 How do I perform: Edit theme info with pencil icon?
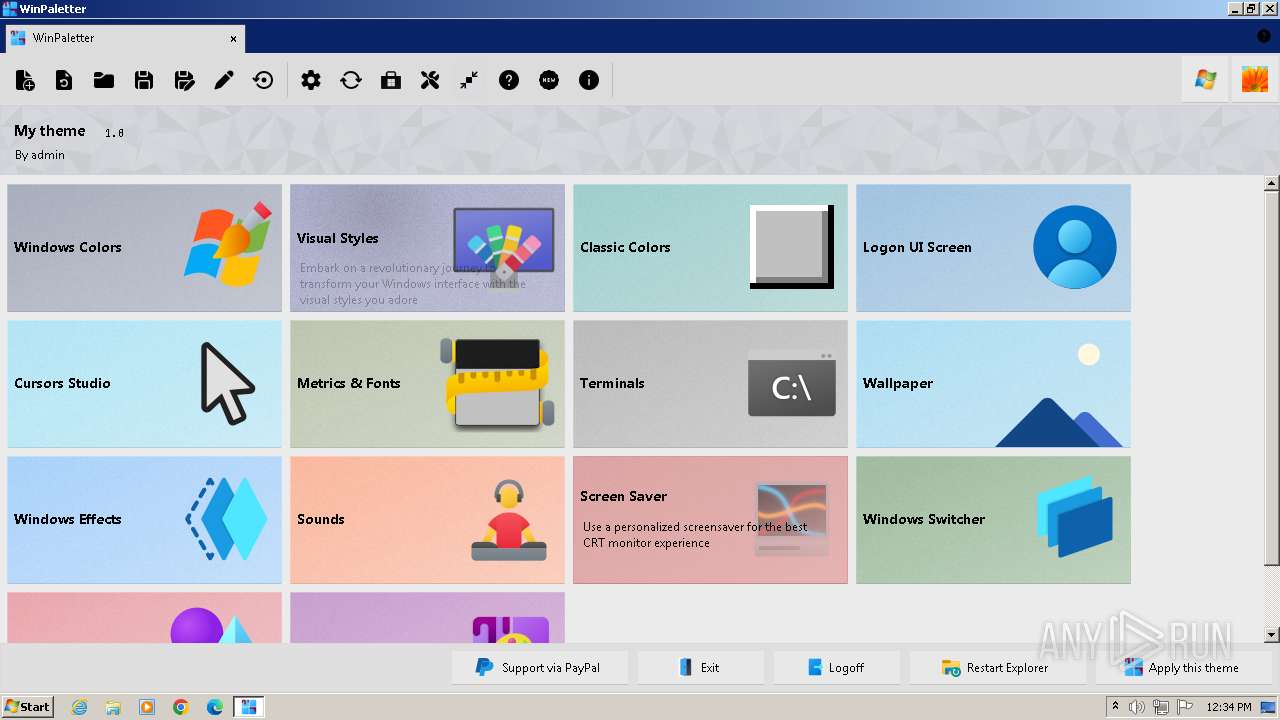[224, 80]
